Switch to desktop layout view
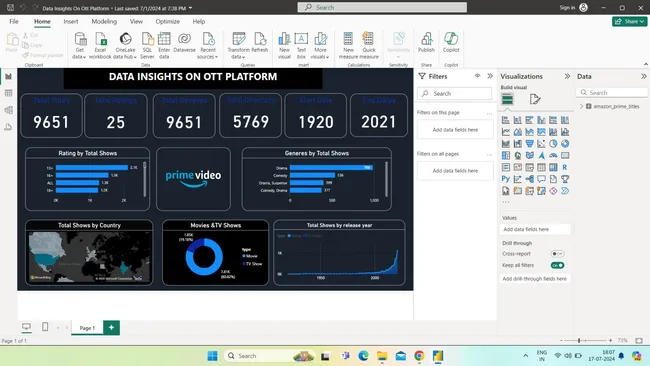Screen dimensions: 650x366 point(26,327)
